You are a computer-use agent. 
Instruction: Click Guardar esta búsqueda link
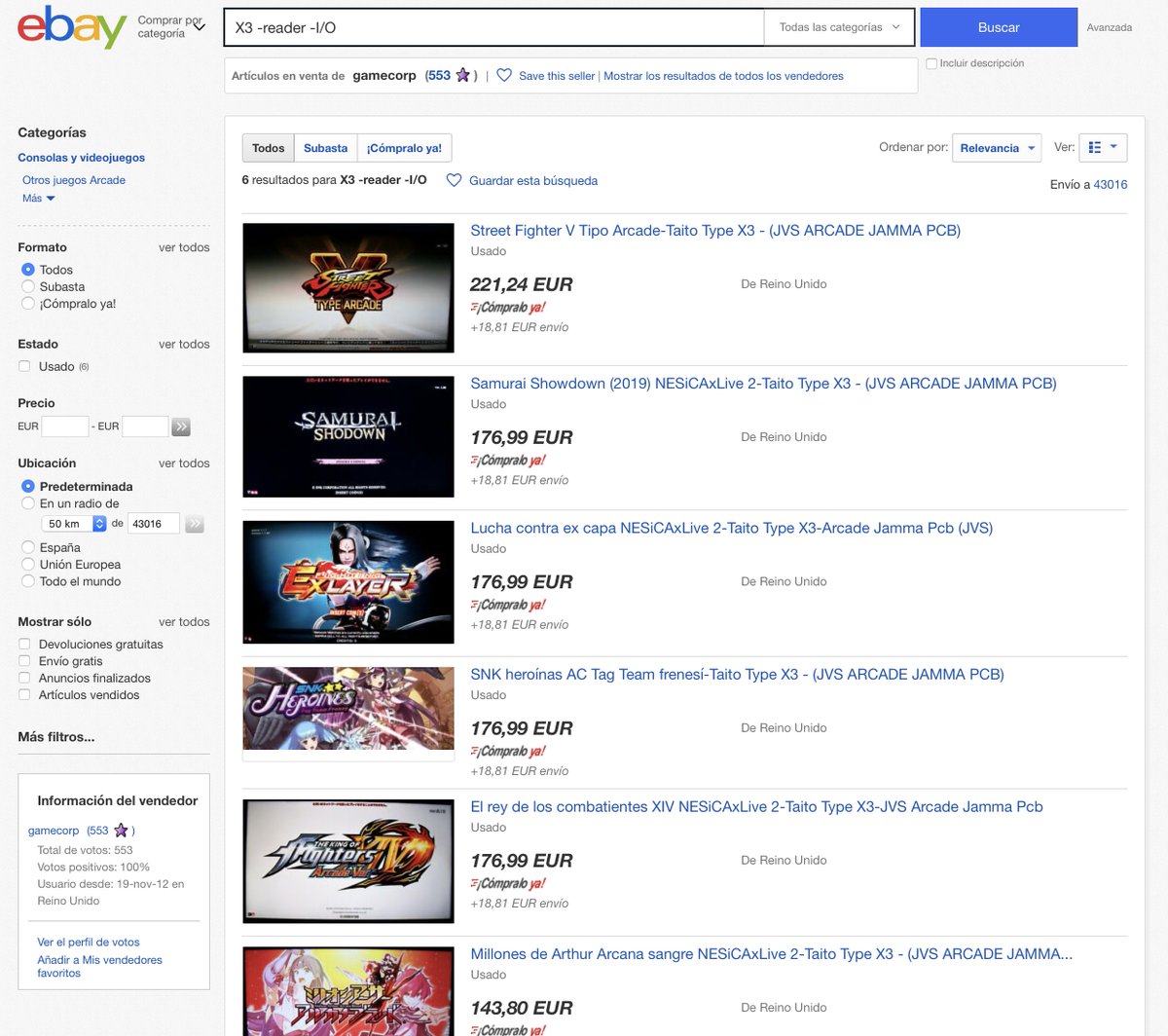click(x=533, y=181)
